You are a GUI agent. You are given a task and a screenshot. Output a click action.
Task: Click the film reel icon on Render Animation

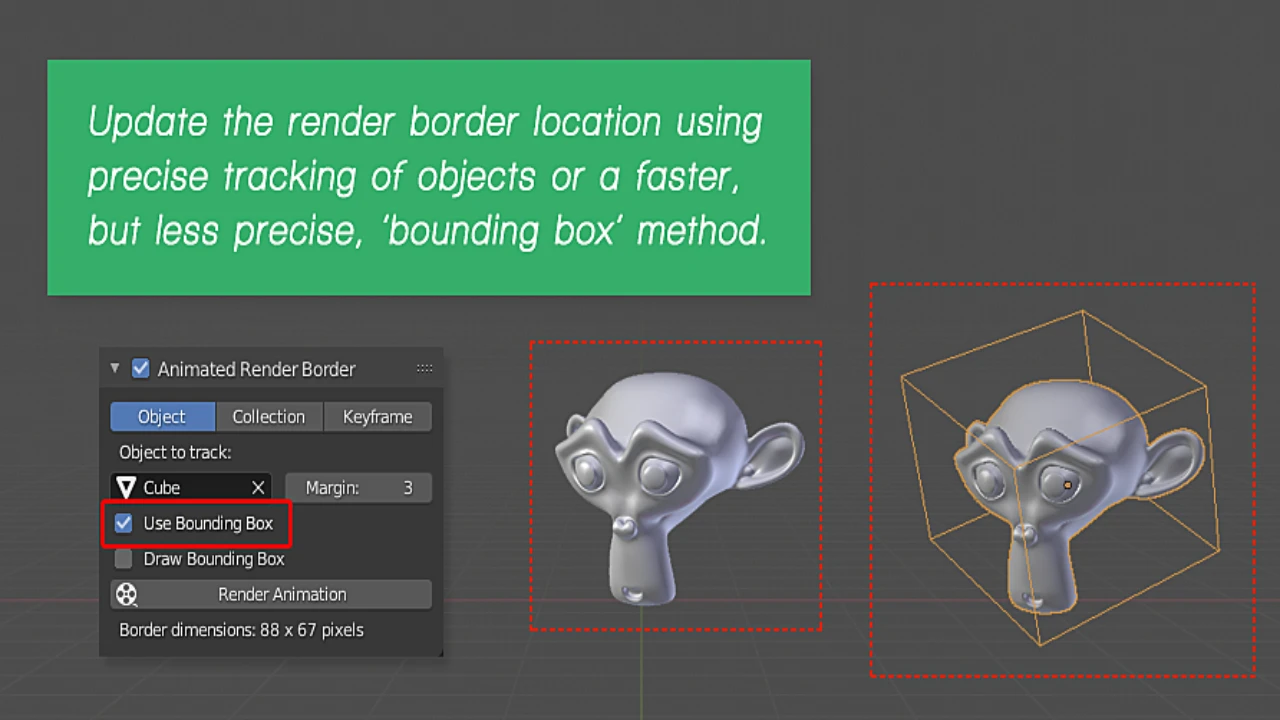click(126, 595)
